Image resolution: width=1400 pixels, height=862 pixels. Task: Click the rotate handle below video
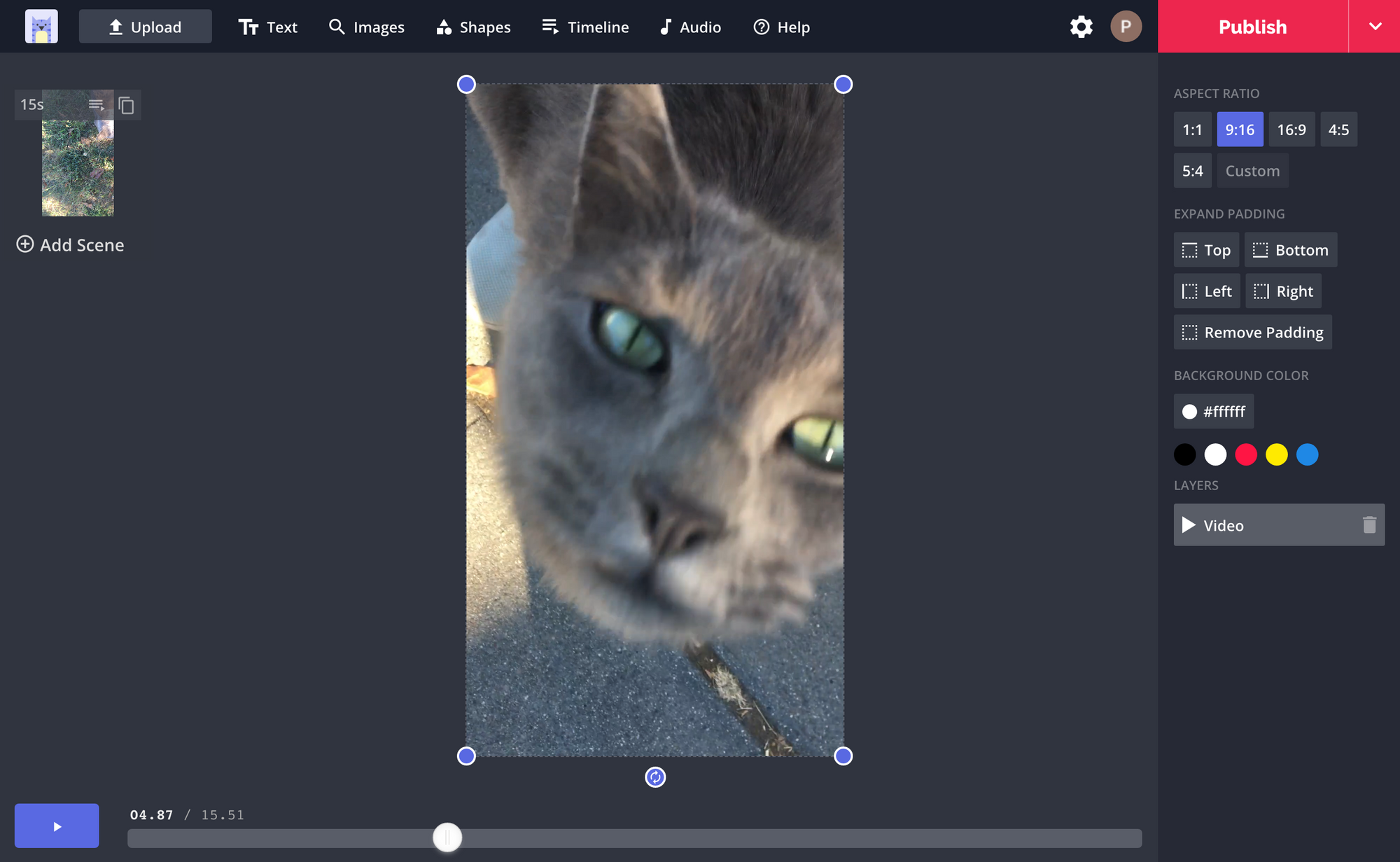tap(655, 777)
